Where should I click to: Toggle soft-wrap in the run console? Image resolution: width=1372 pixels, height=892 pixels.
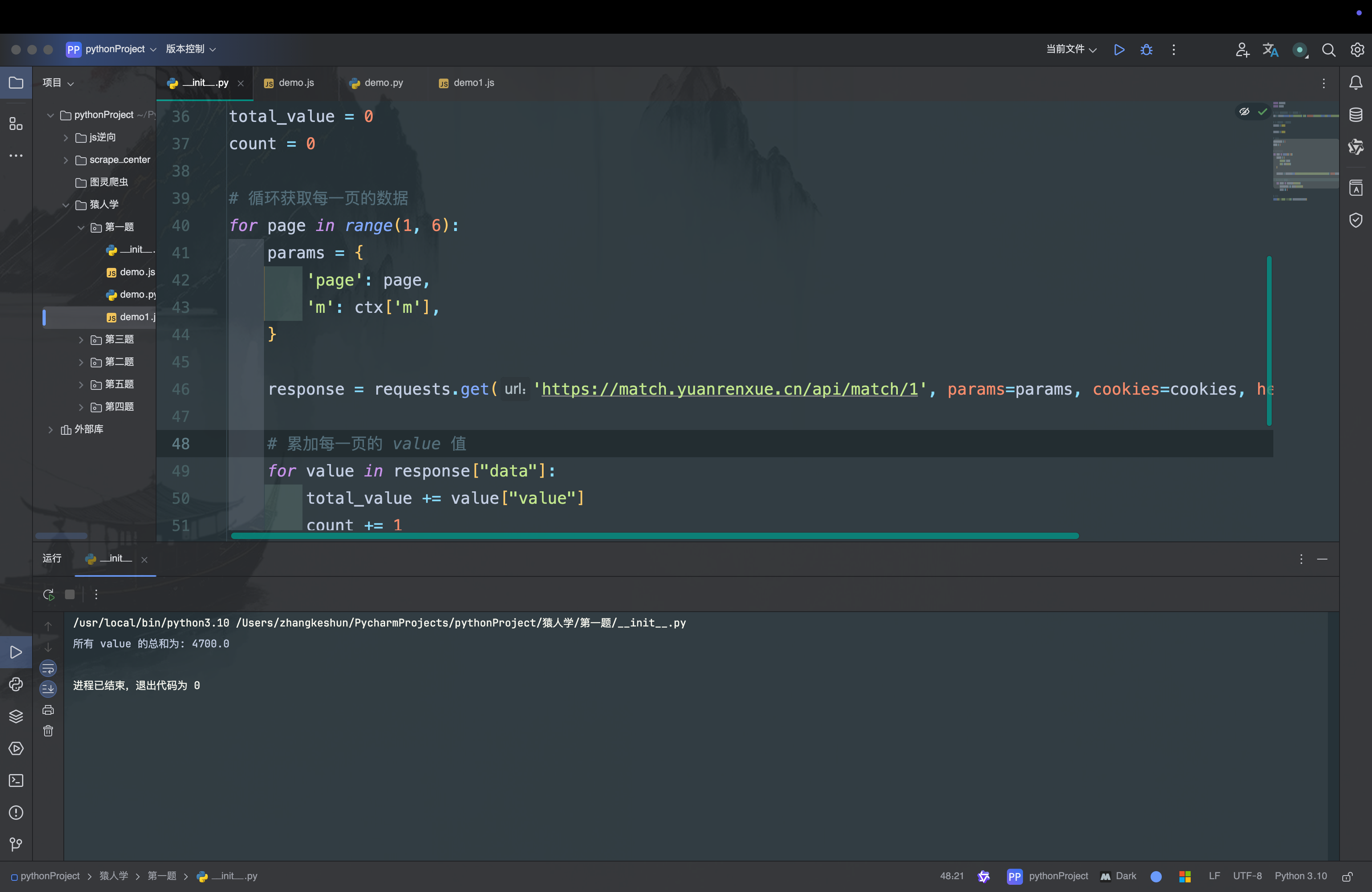point(49,668)
